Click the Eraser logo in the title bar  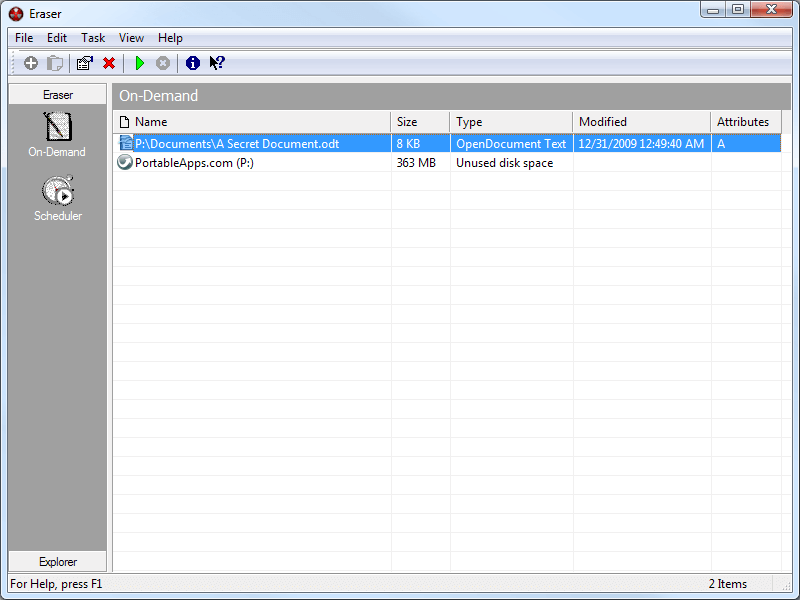pyautogui.click(x=13, y=13)
